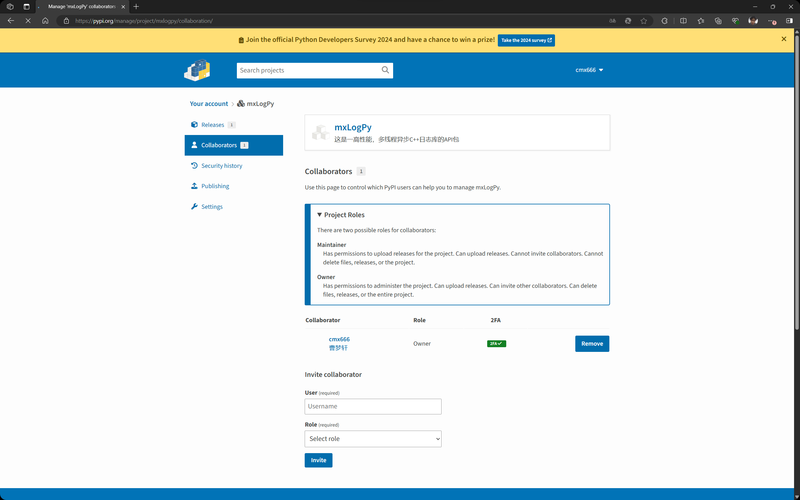Click the Maintainer role term
Viewport: 800px width, 500px height.
(332, 244)
